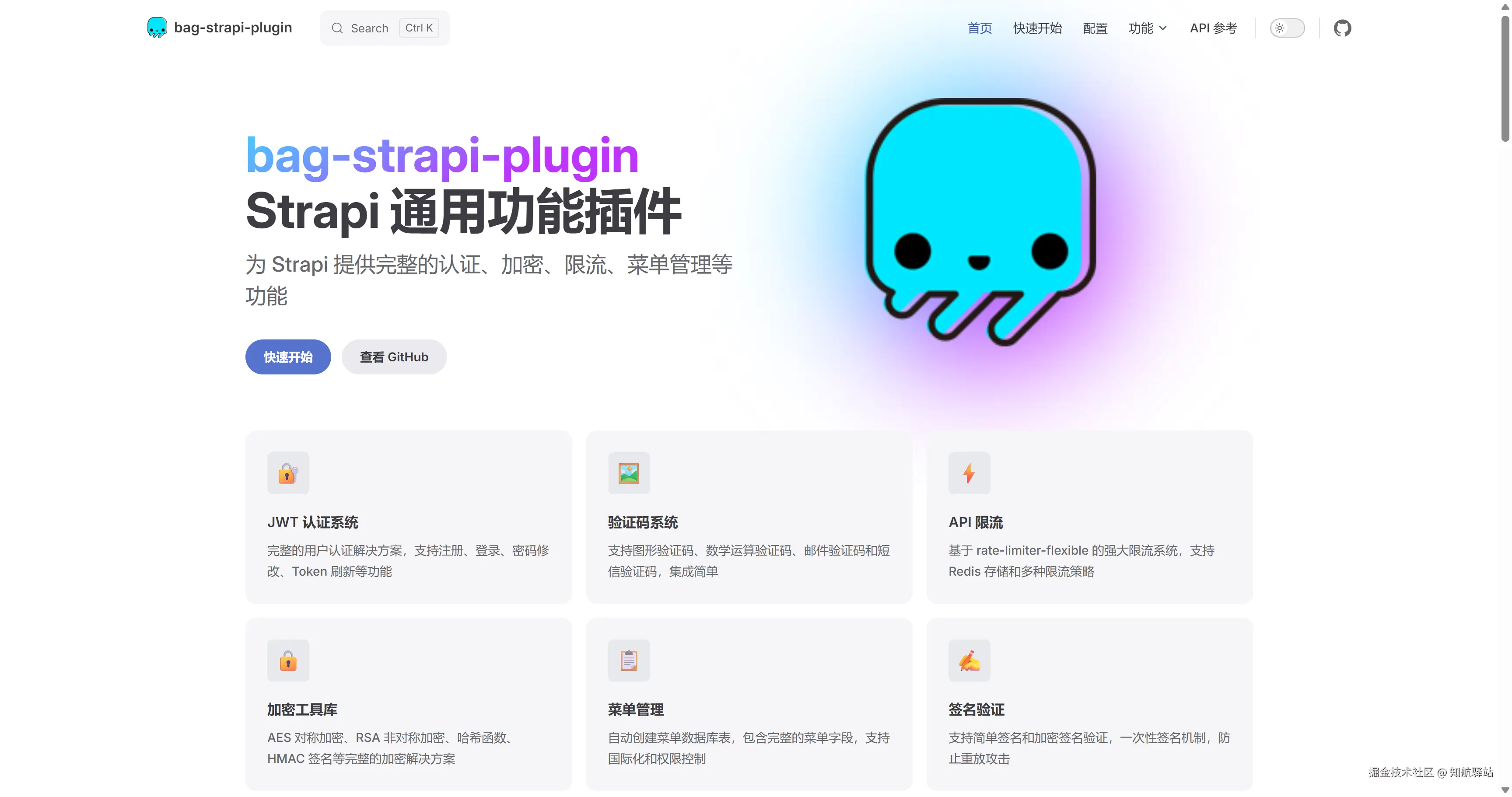
Task: Select 配置 in the navigation bar
Action: coord(1095,28)
